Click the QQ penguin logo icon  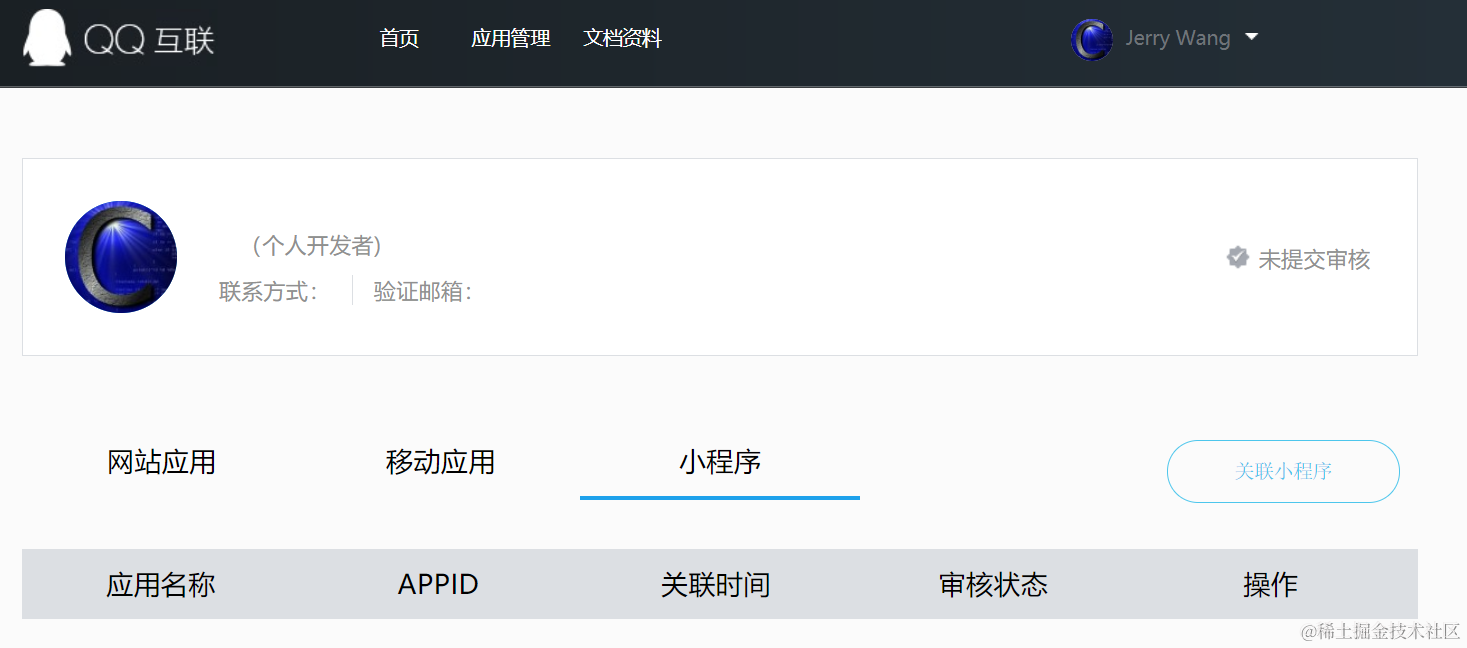tap(47, 39)
